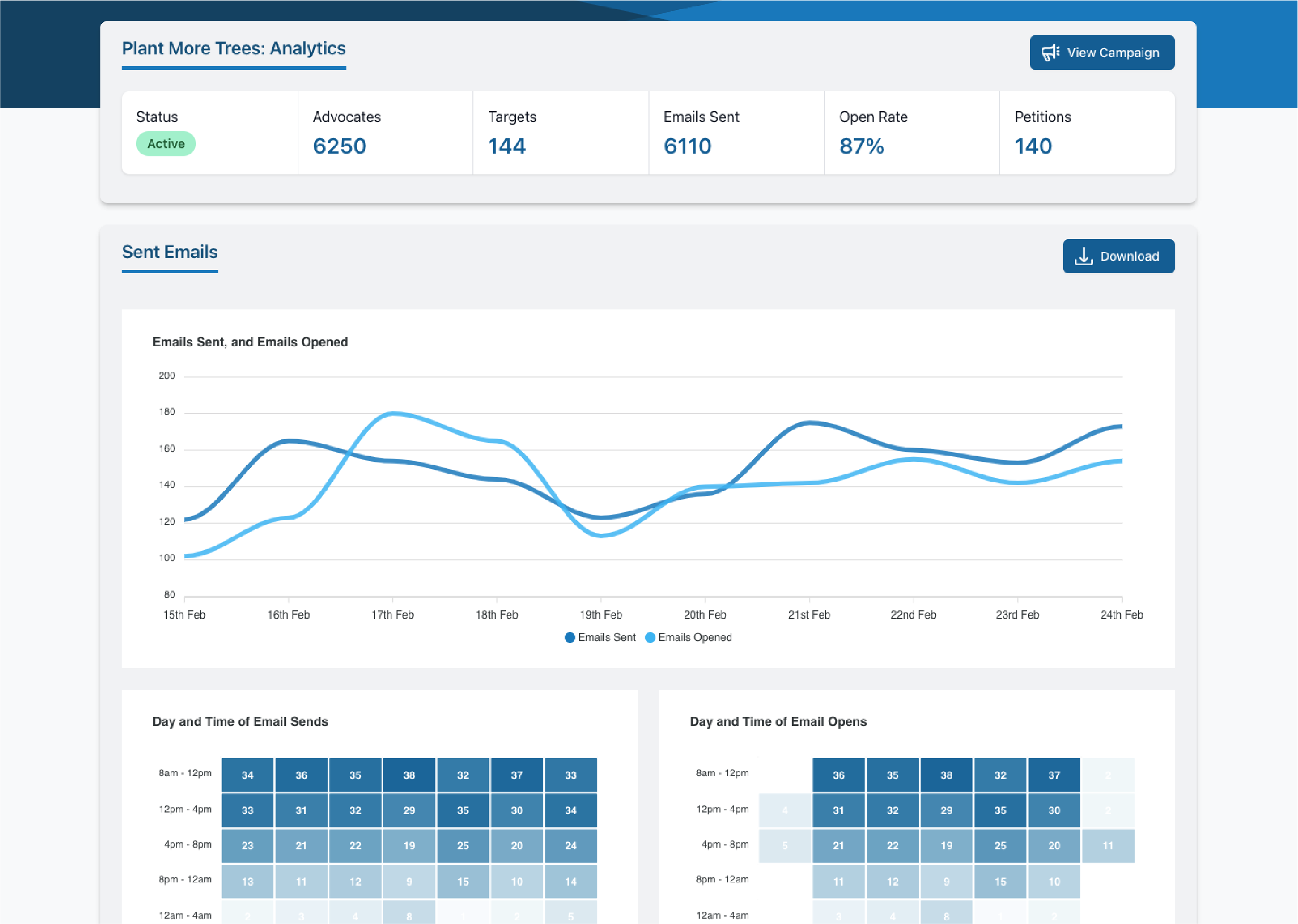Click the megaphone icon in View Campaign
The image size is (1298, 924).
point(1050,52)
